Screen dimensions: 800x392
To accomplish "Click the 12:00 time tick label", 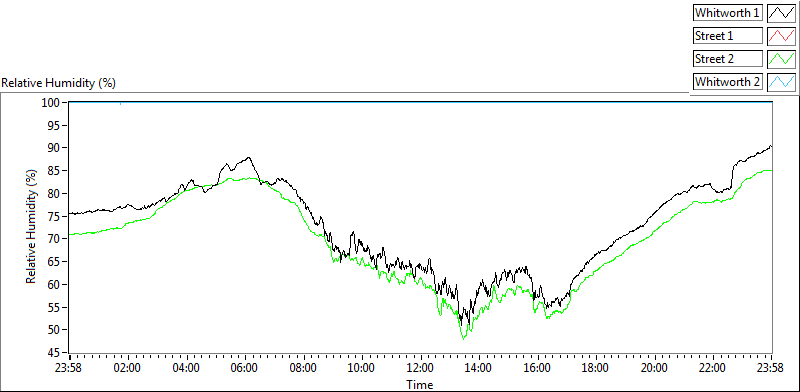I will (420, 368).
